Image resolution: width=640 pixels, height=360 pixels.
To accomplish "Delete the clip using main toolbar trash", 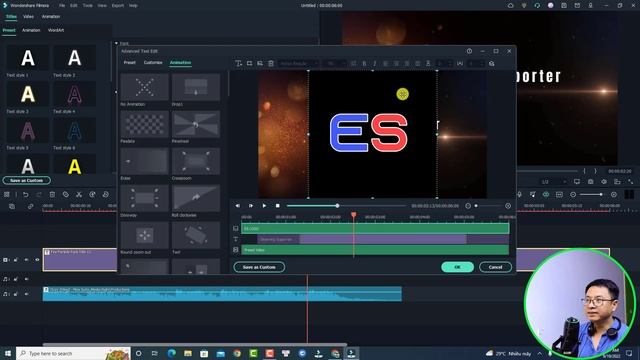I will (52, 195).
